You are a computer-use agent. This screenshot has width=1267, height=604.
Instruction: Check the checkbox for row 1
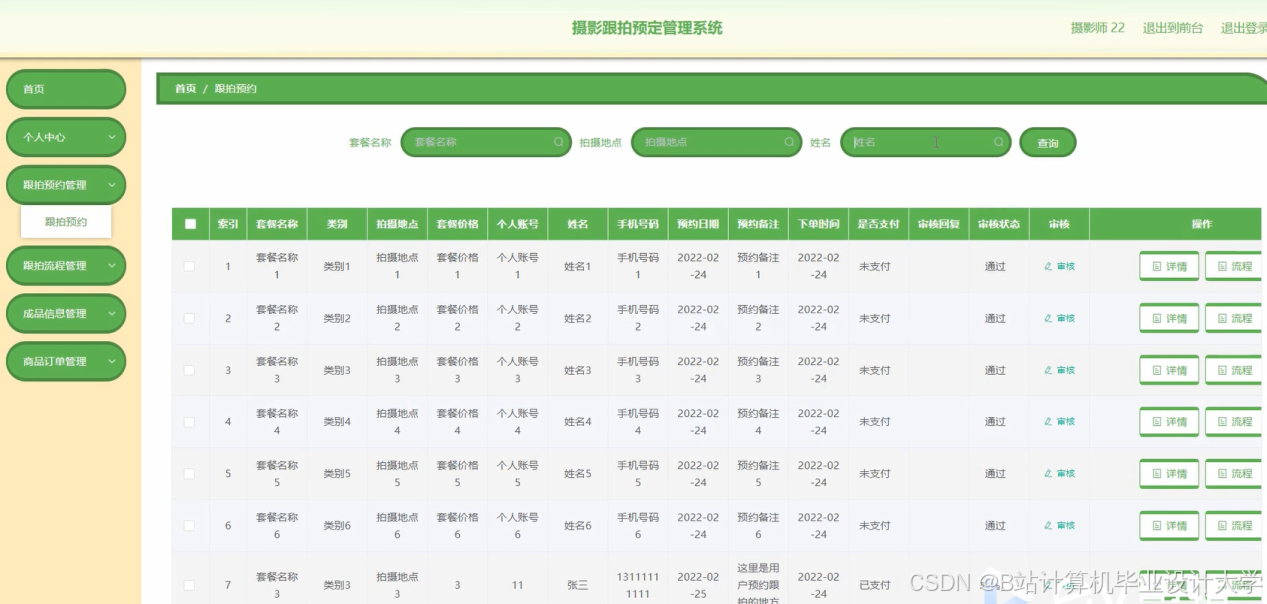189,266
